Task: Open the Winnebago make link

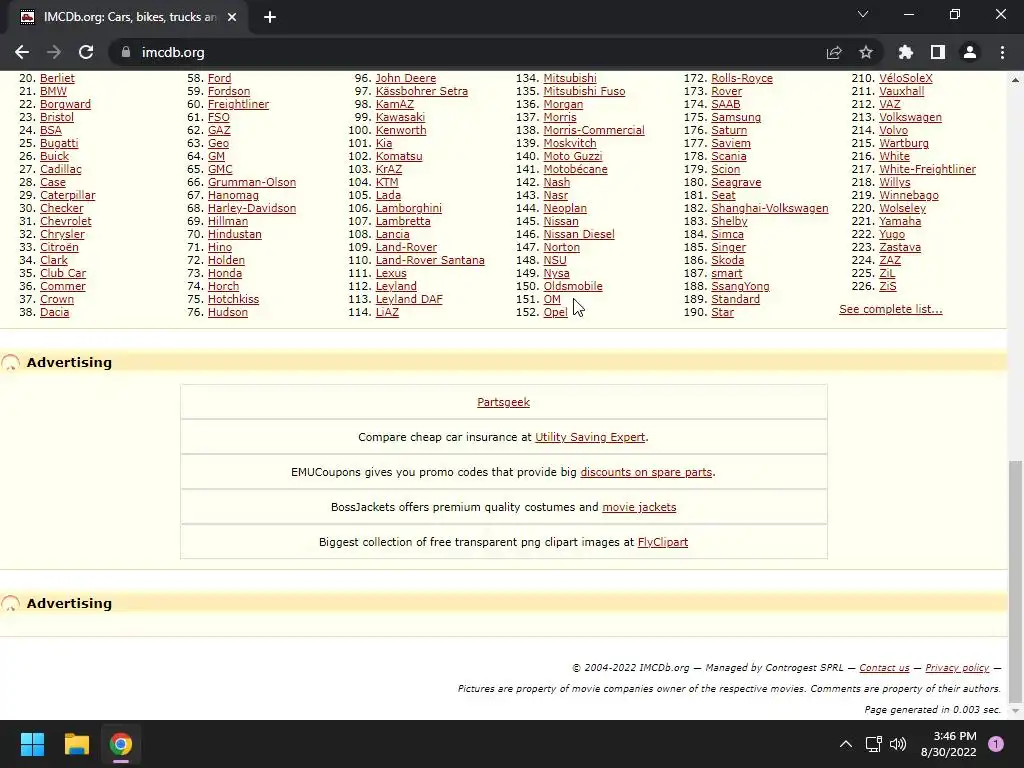Action: click(909, 195)
